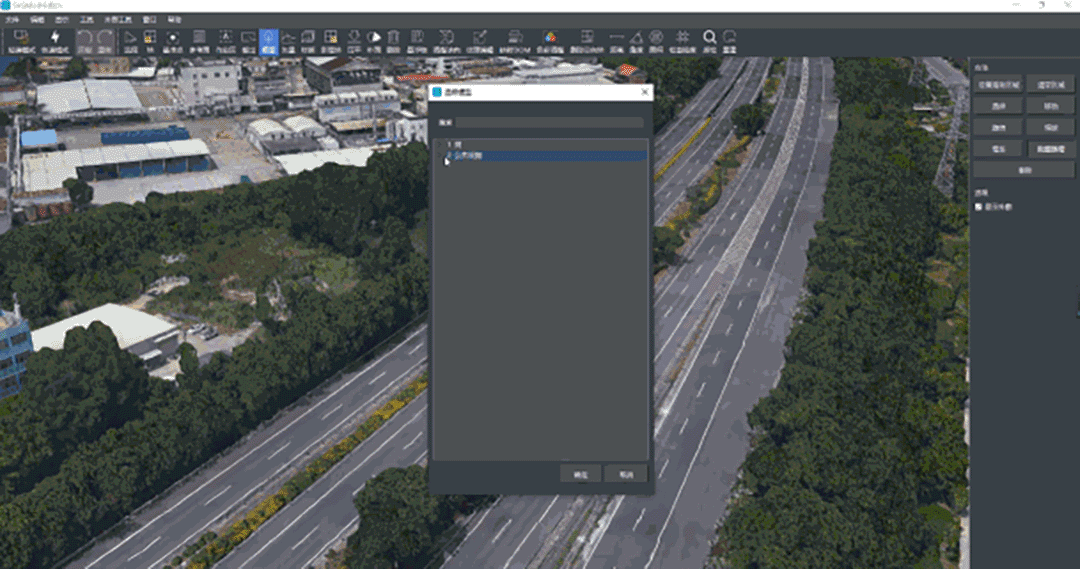The height and width of the screenshot is (569, 1080).
Task: Click the search field in the dialog
Action: (x=548, y=122)
